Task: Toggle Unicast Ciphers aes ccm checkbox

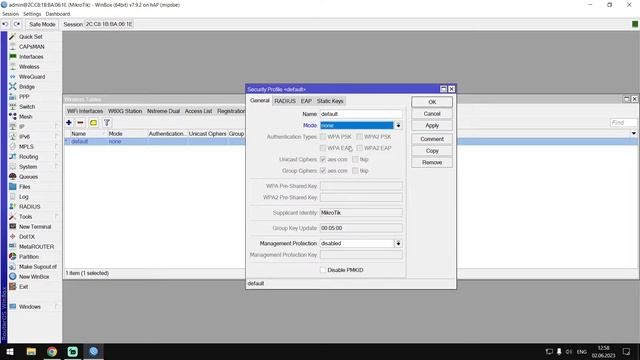Action: point(323,159)
